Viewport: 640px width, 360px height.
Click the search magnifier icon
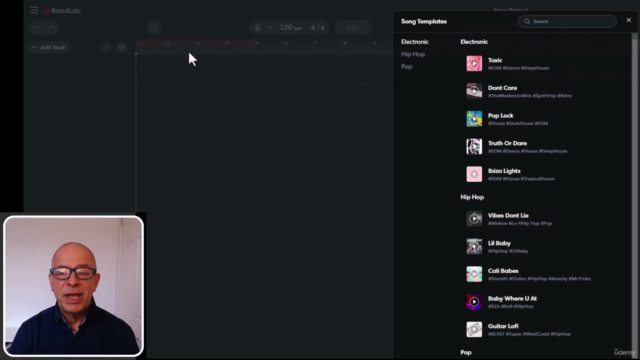pyautogui.click(x=527, y=21)
